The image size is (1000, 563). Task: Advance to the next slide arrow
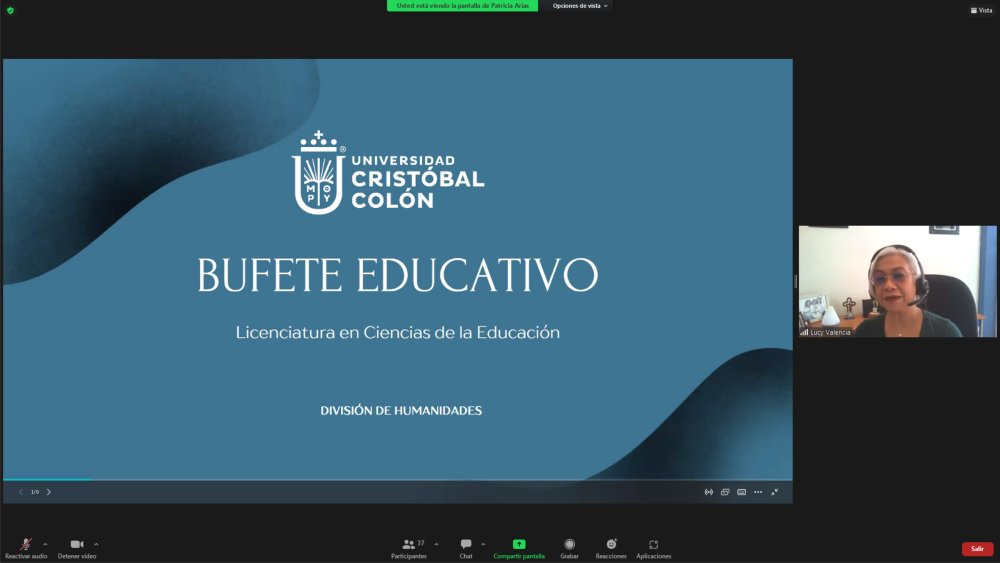click(49, 492)
